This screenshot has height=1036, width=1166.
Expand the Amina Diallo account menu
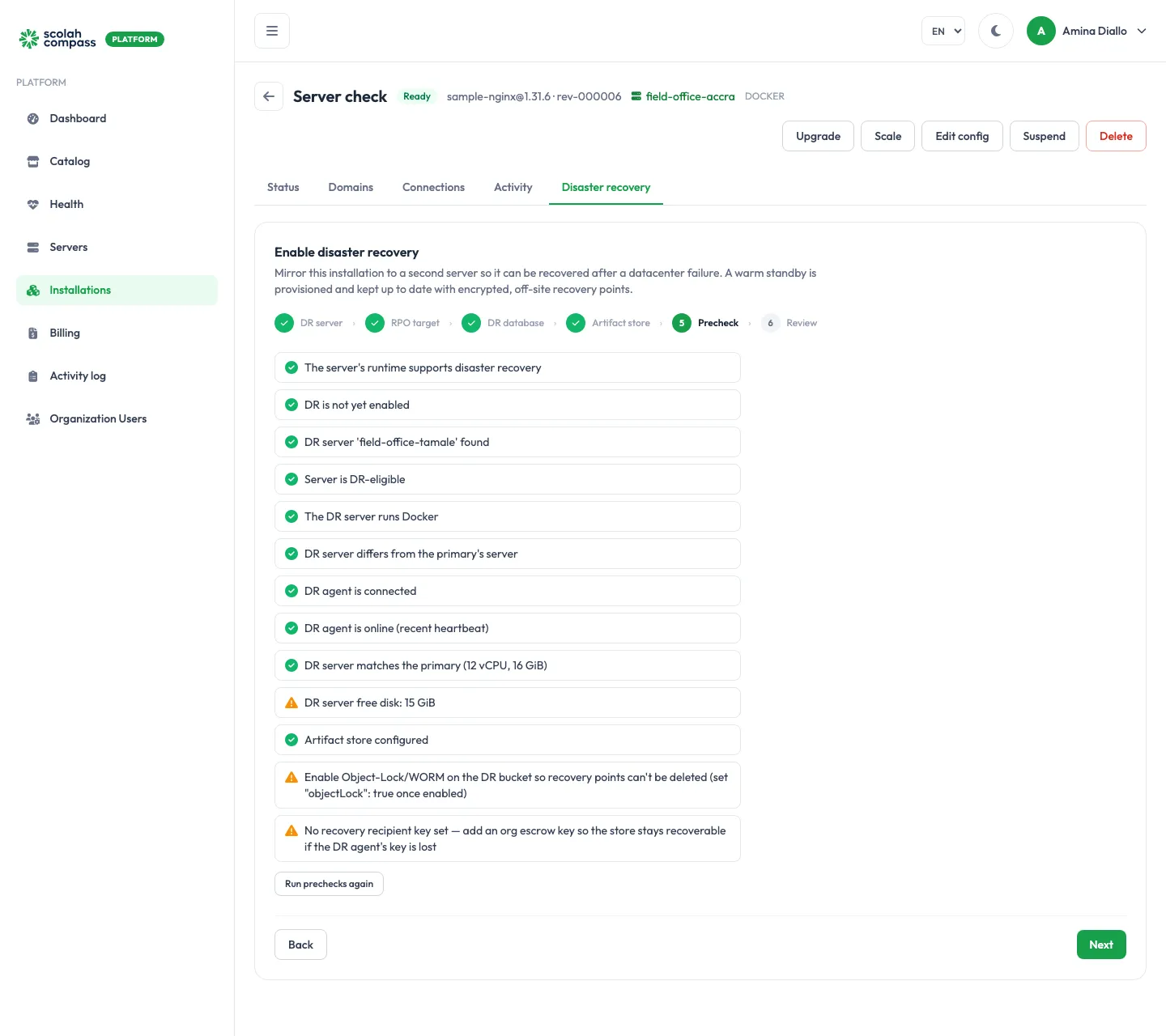click(x=1087, y=31)
